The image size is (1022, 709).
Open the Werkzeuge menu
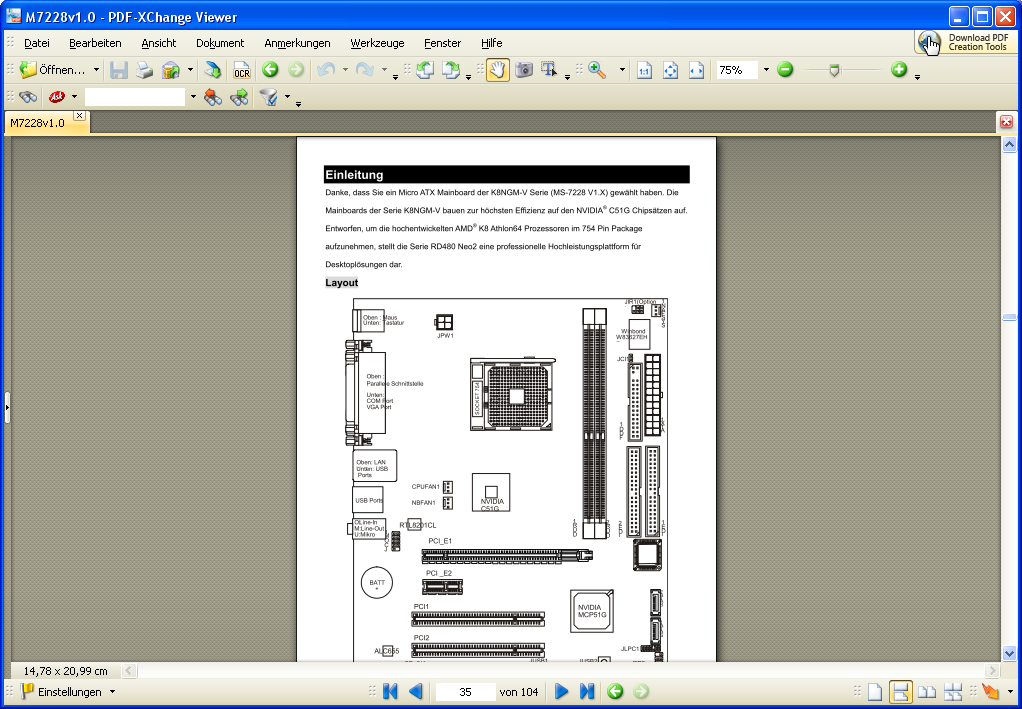click(x=377, y=43)
